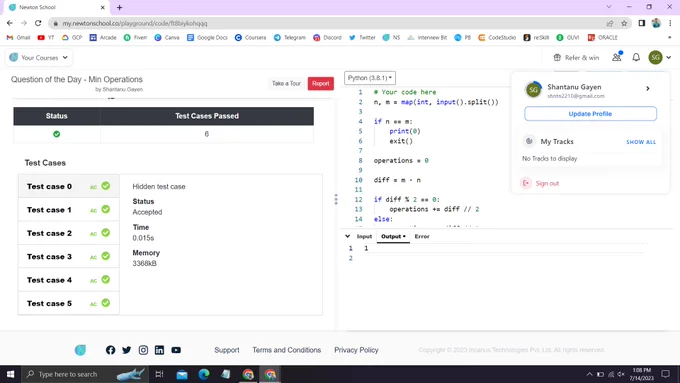Expand the profile menu chevron beside SG

tap(669, 57)
